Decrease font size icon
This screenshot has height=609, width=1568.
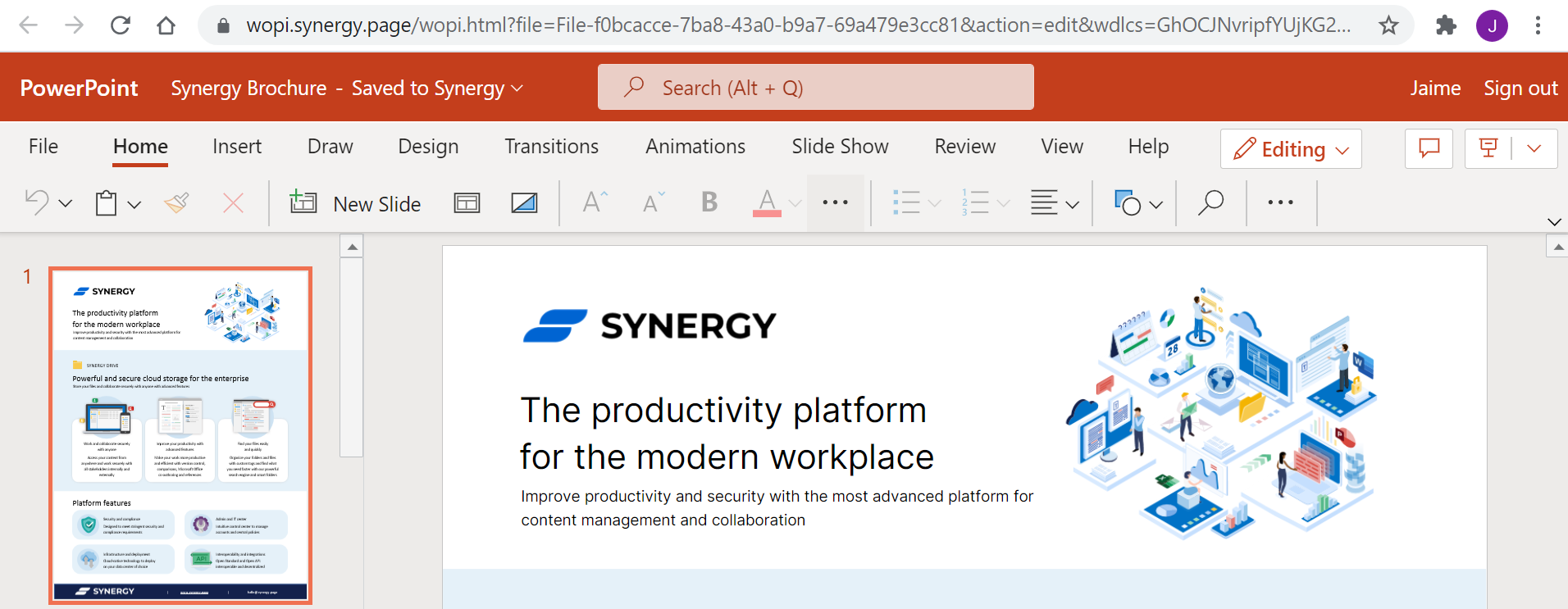click(654, 202)
